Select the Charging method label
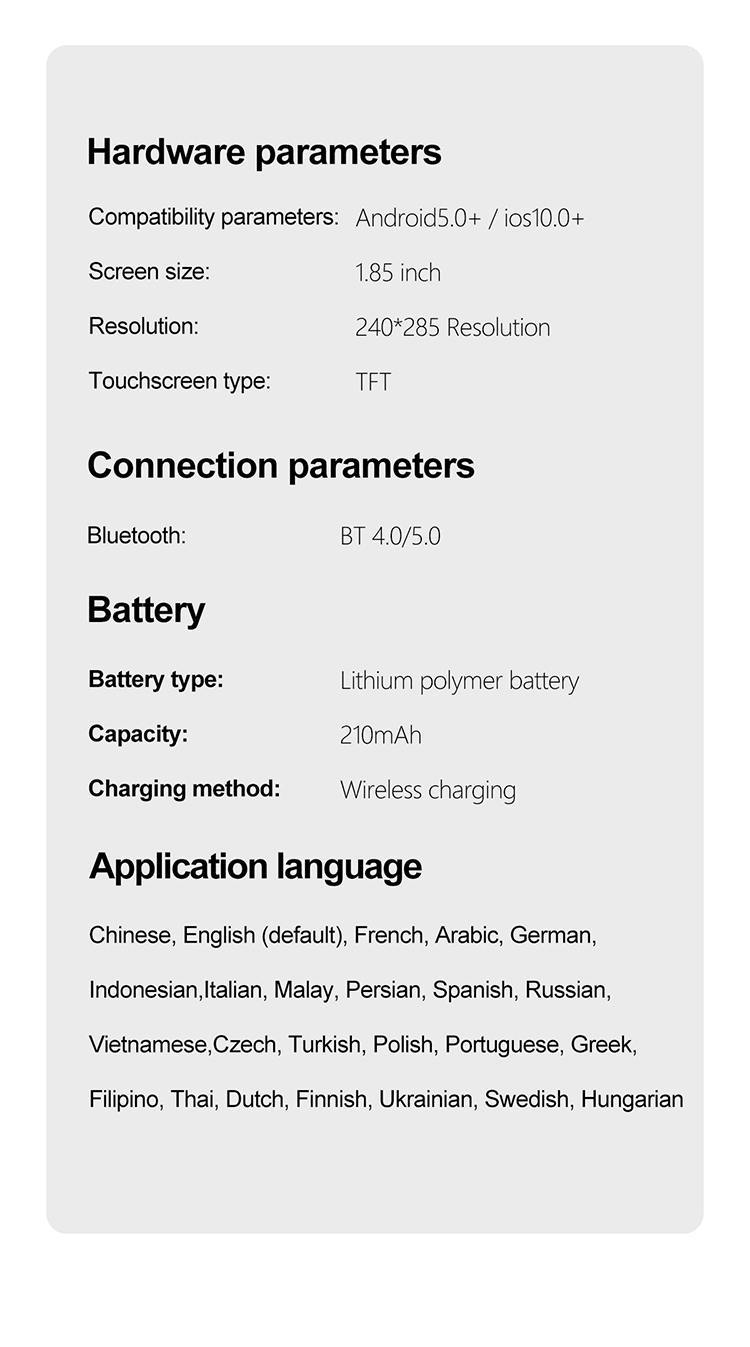The height and width of the screenshot is (1347, 750). (x=184, y=789)
